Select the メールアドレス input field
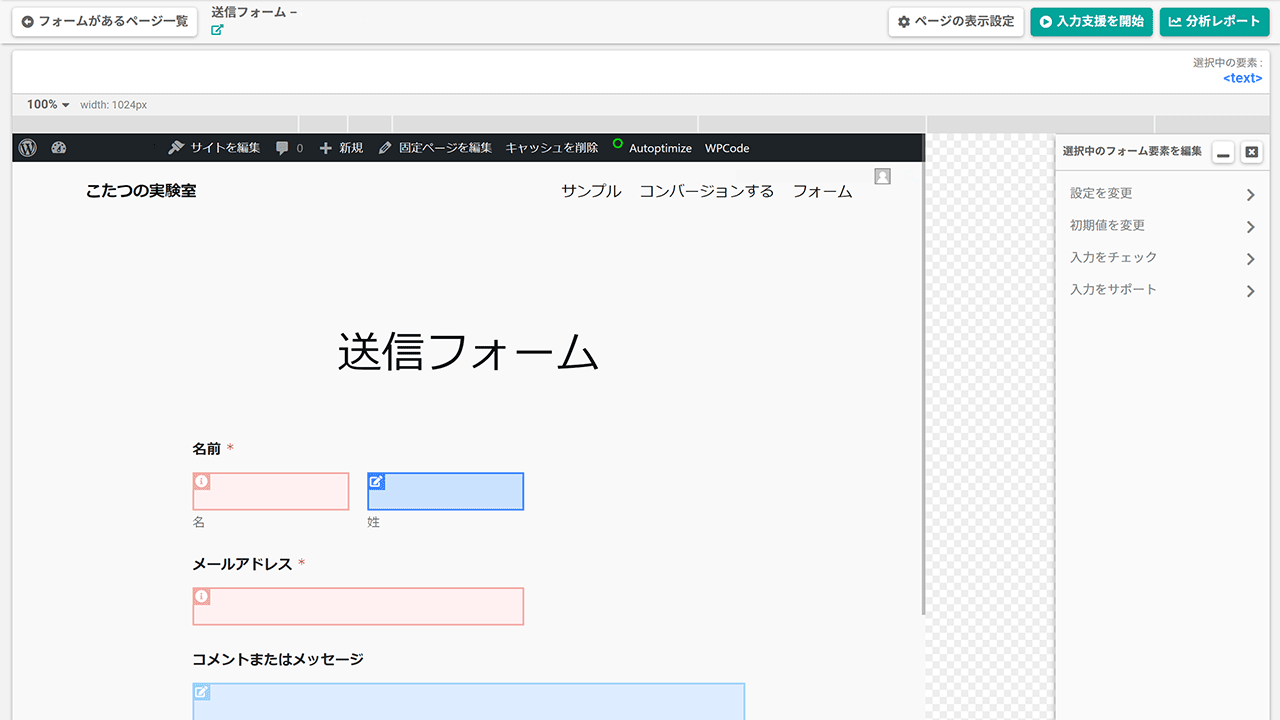The width and height of the screenshot is (1280, 720). [358, 606]
